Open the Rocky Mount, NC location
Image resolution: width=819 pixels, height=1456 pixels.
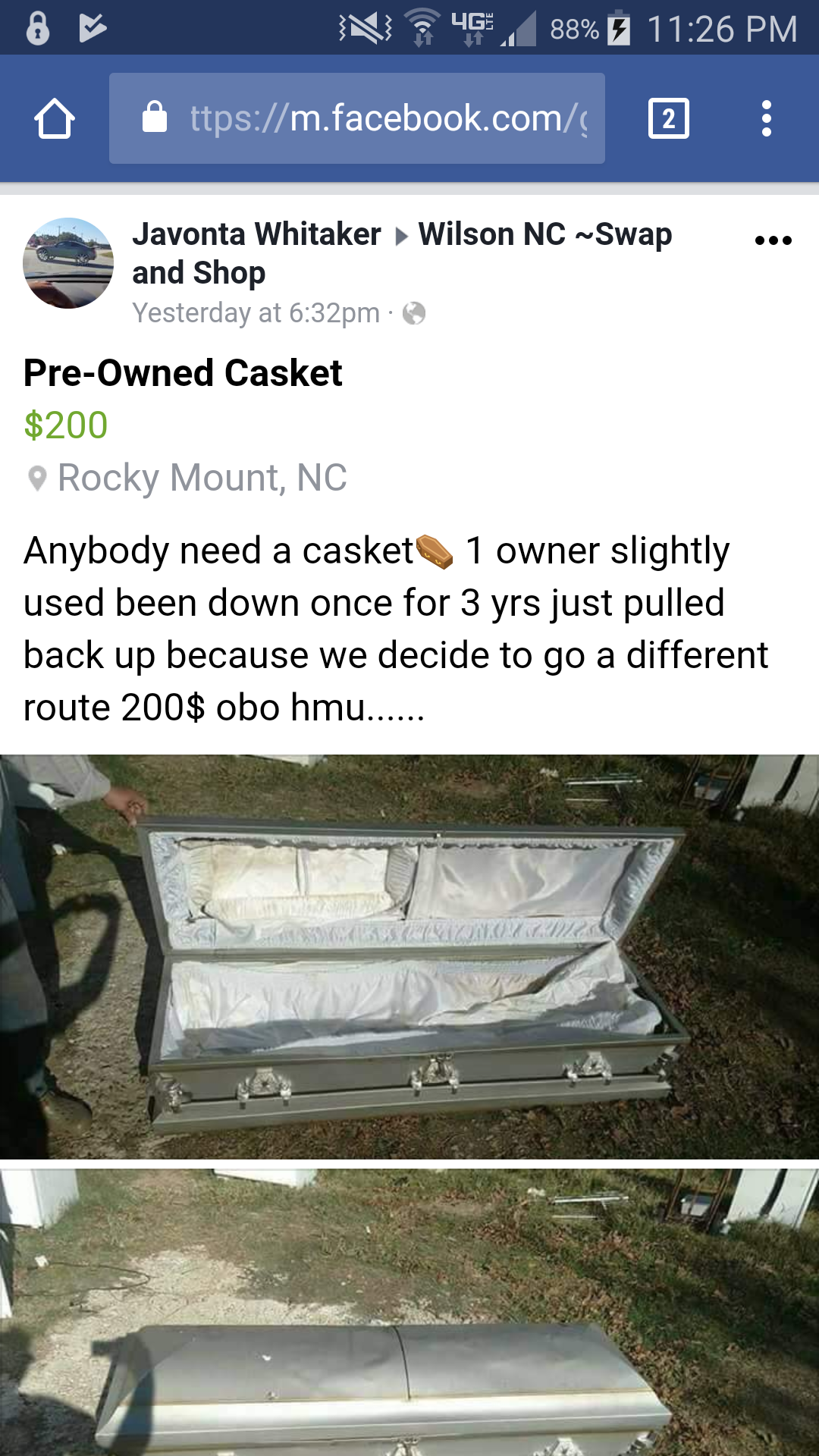pyautogui.click(x=202, y=478)
